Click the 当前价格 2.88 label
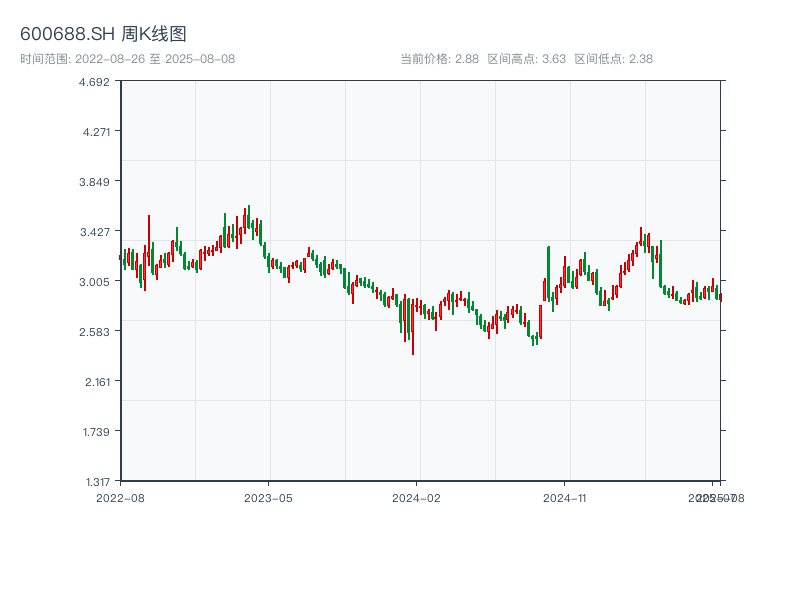The image size is (800, 600). pos(440,59)
